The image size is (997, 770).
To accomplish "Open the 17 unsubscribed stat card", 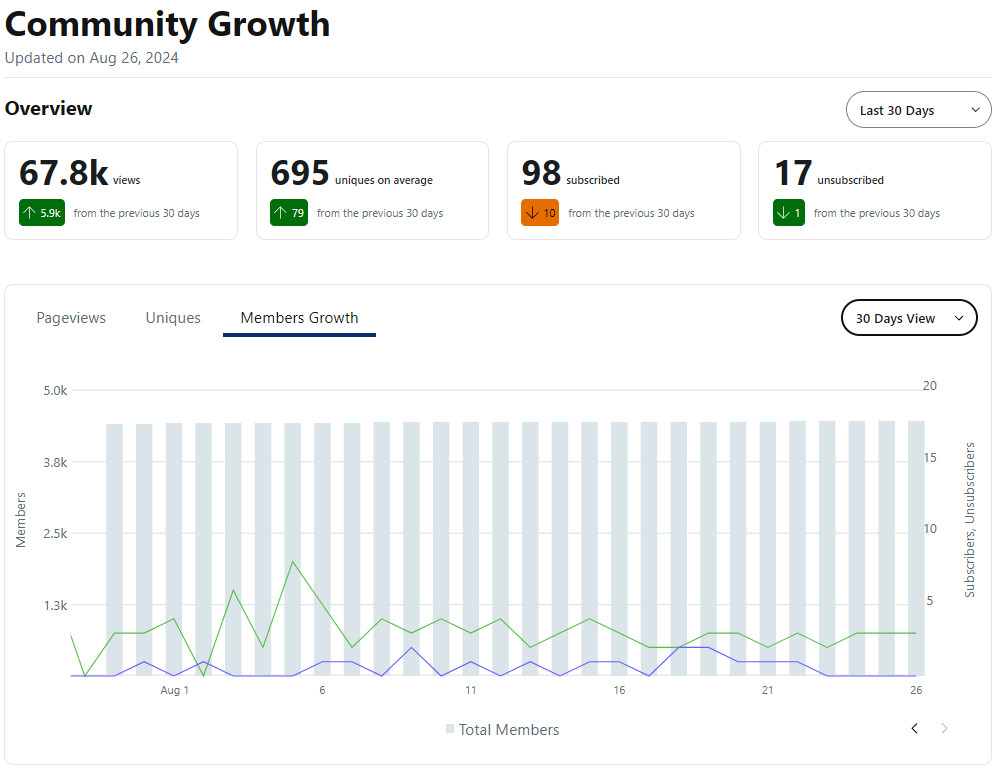I will coord(874,190).
